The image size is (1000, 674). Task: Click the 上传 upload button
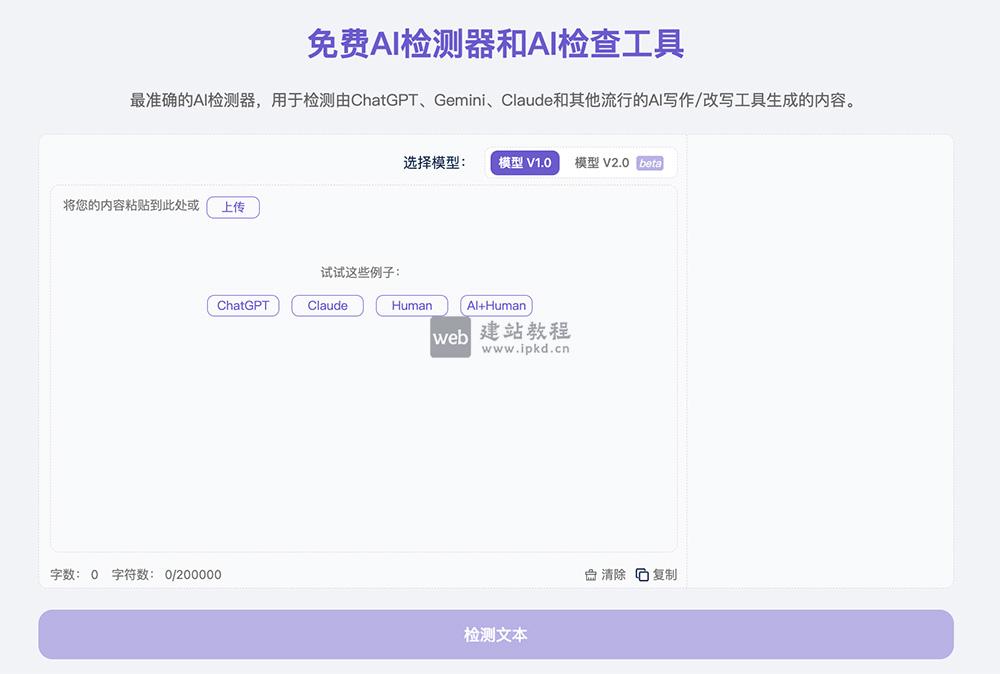[x=233, y=207]
